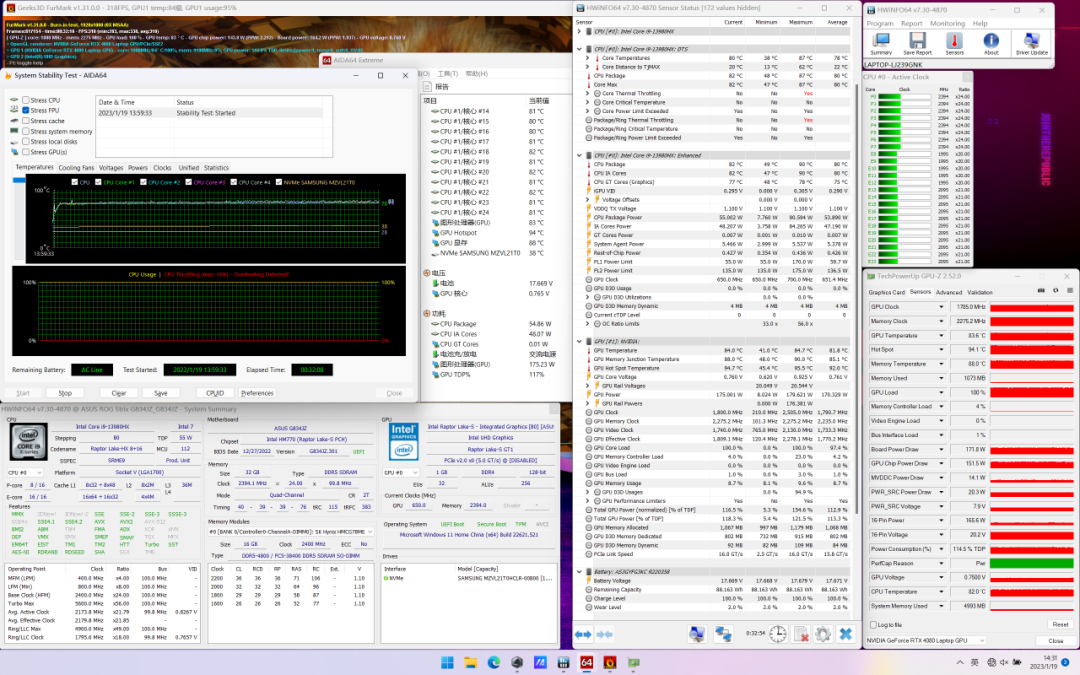Open Microsoft Edge from the taskbar
This screenshot has height=675, width=1080.
tap(492, 662)
